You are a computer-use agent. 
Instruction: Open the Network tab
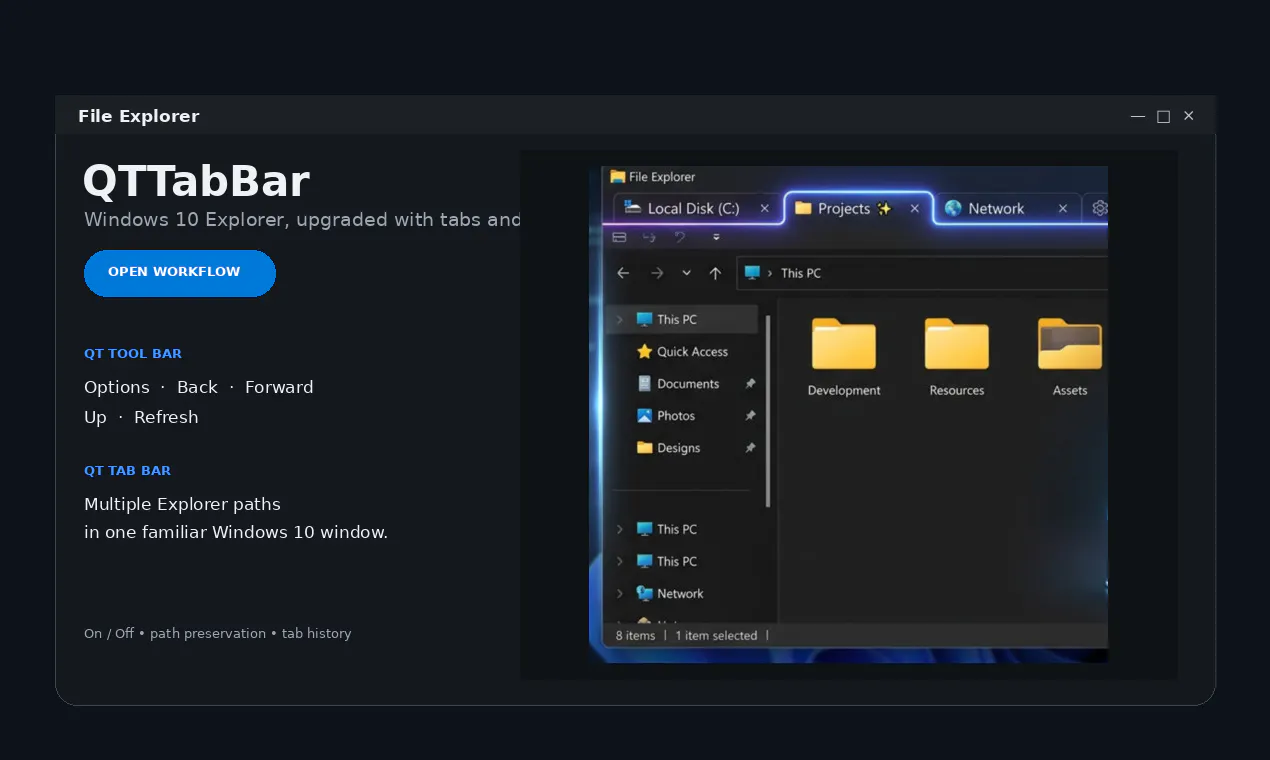click(x=1008, y=208)
